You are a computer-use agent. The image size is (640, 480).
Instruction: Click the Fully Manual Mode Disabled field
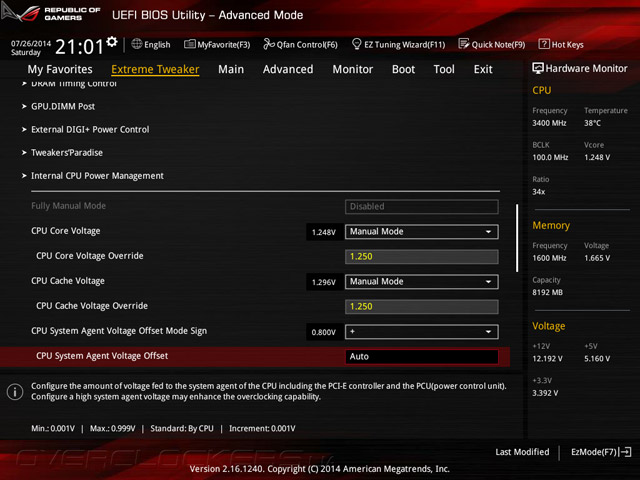[x=422, y=207]
